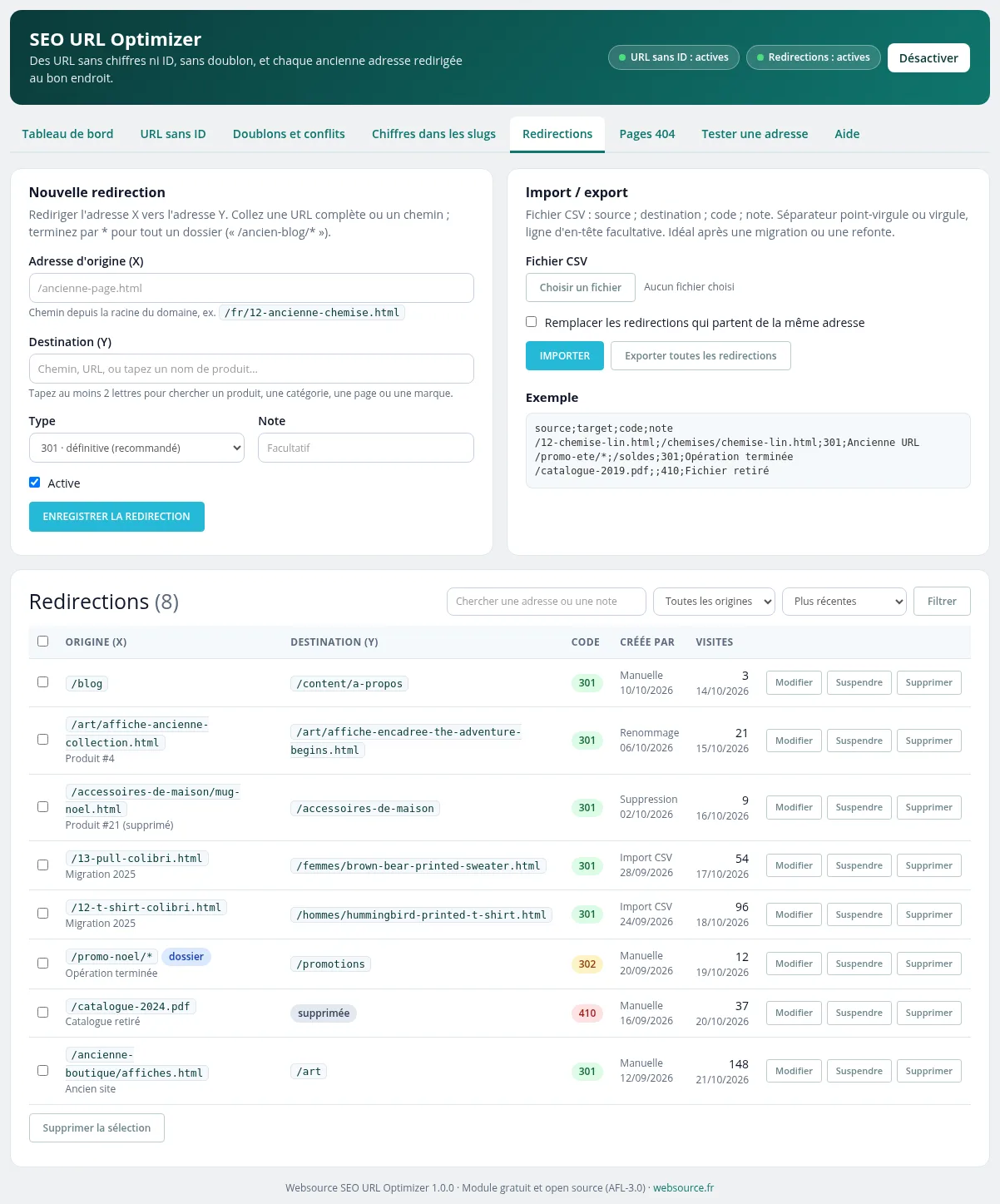Check the /12-t-shirt-colibri.html row checkbox

pos(43,914)
